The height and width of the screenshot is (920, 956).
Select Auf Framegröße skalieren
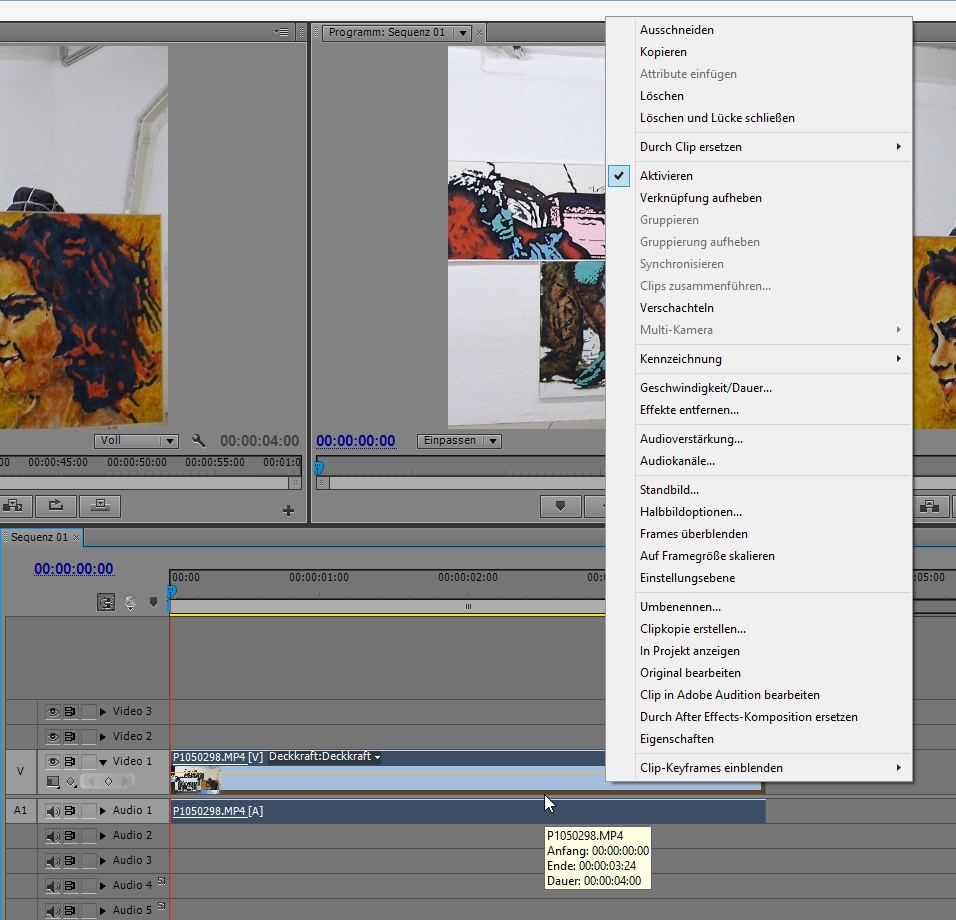(758, 556)
